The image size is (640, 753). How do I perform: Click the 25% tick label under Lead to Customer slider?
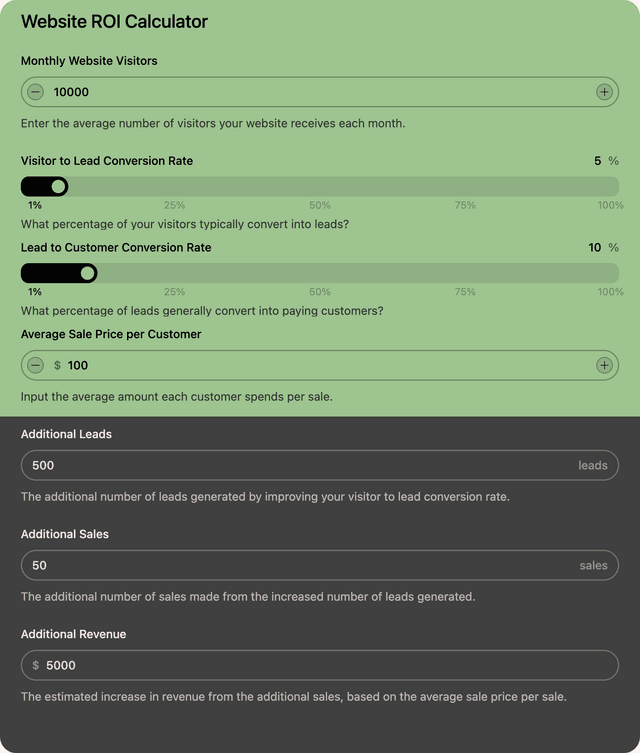coord(174,292)
